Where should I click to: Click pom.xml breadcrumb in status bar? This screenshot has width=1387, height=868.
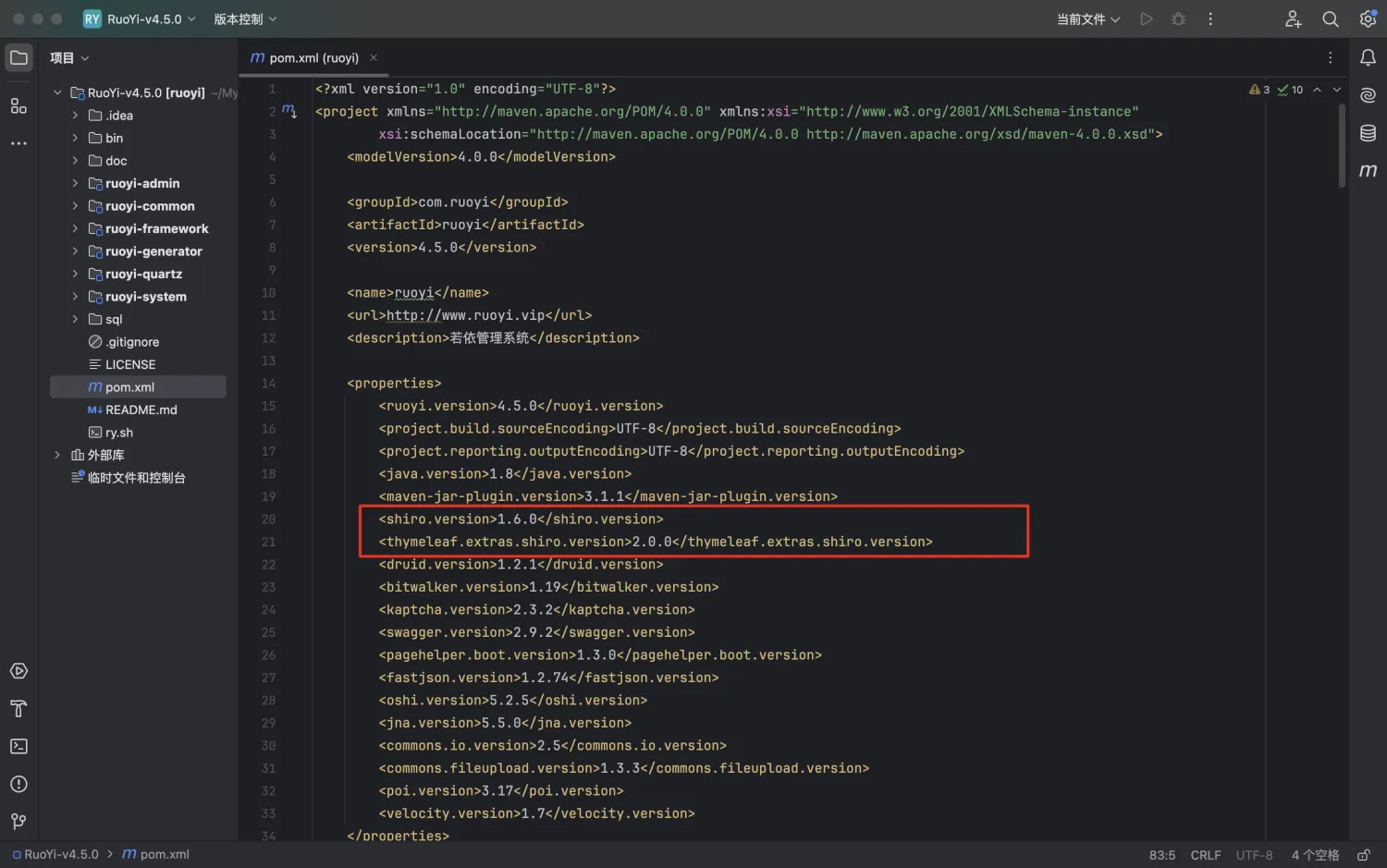pos(155,854)
